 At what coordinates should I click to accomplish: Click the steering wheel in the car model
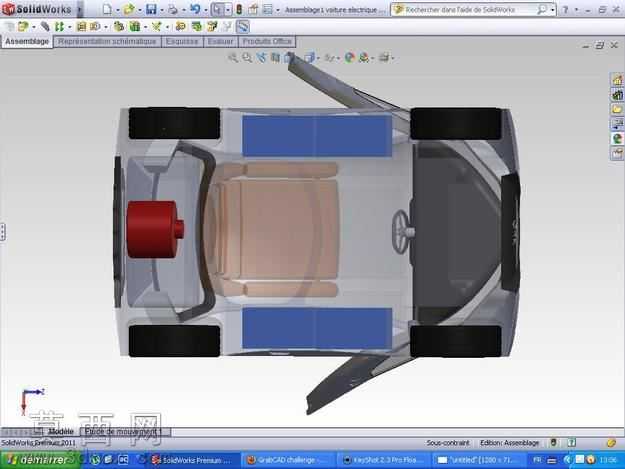[x=402, y=231]
